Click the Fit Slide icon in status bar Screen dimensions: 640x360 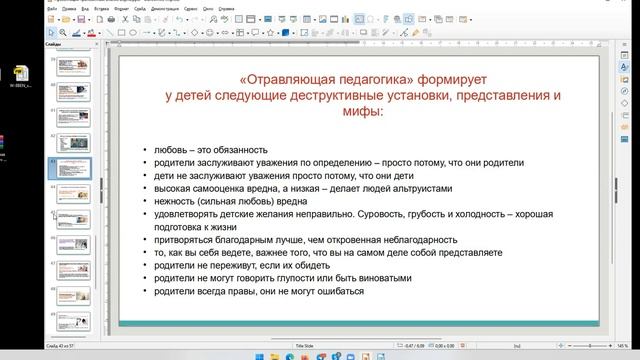(x=561, y=346)
